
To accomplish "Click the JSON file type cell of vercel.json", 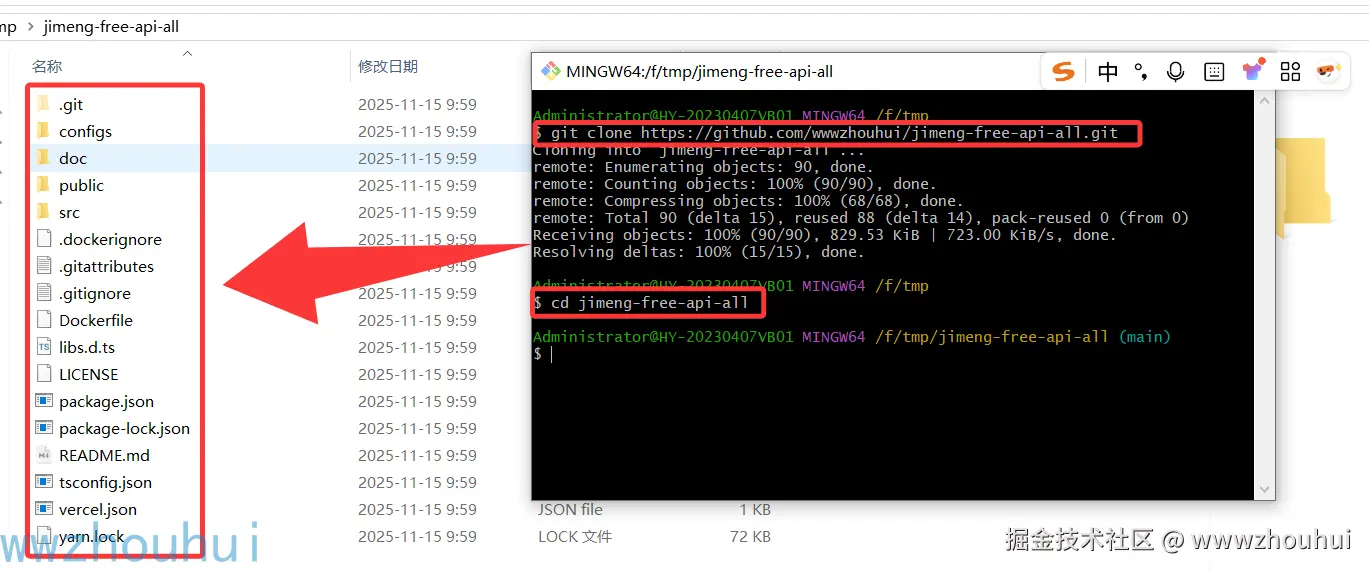I will (570, 509).
